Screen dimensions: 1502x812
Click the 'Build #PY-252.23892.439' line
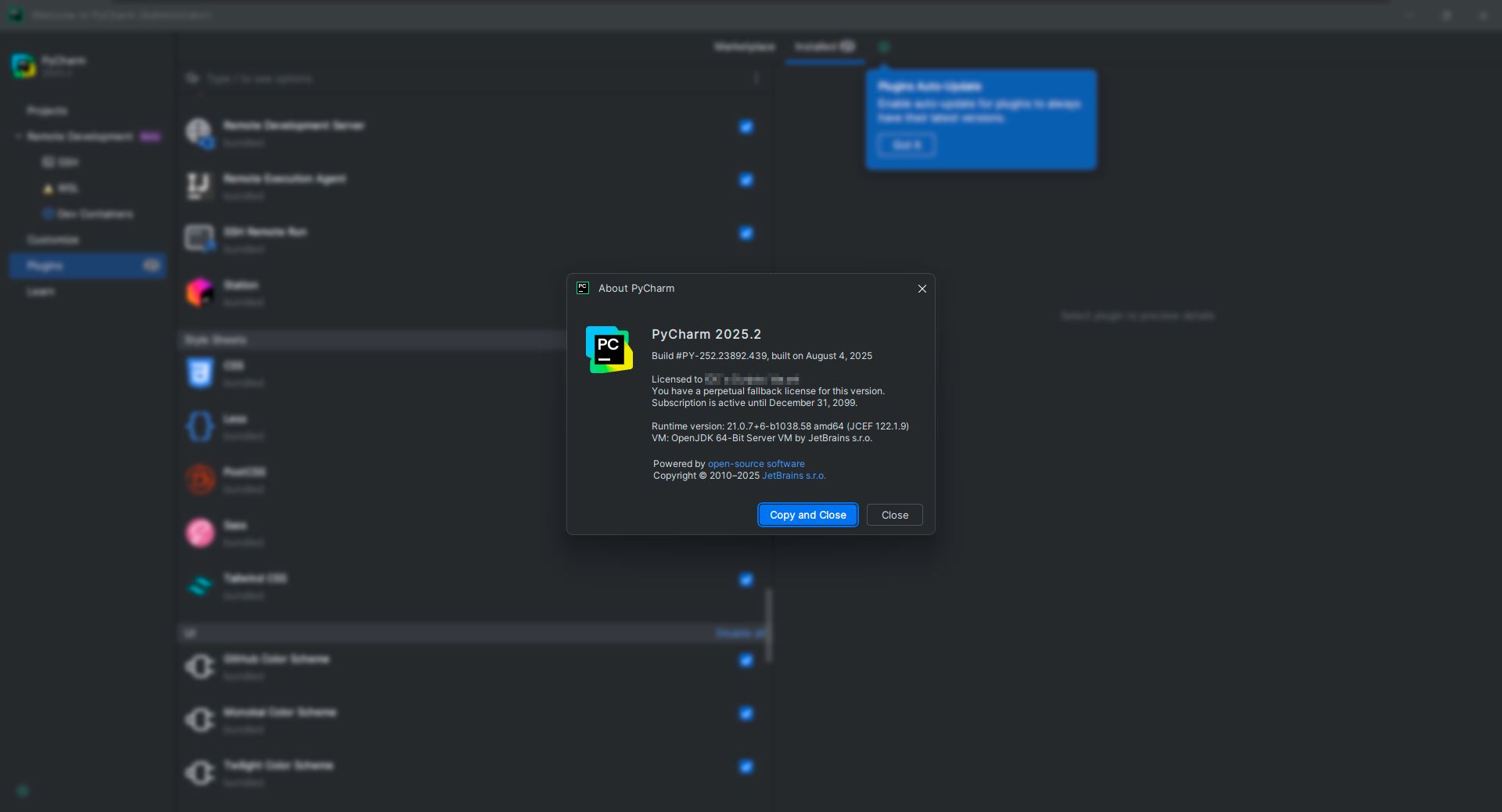pos(762,356)
